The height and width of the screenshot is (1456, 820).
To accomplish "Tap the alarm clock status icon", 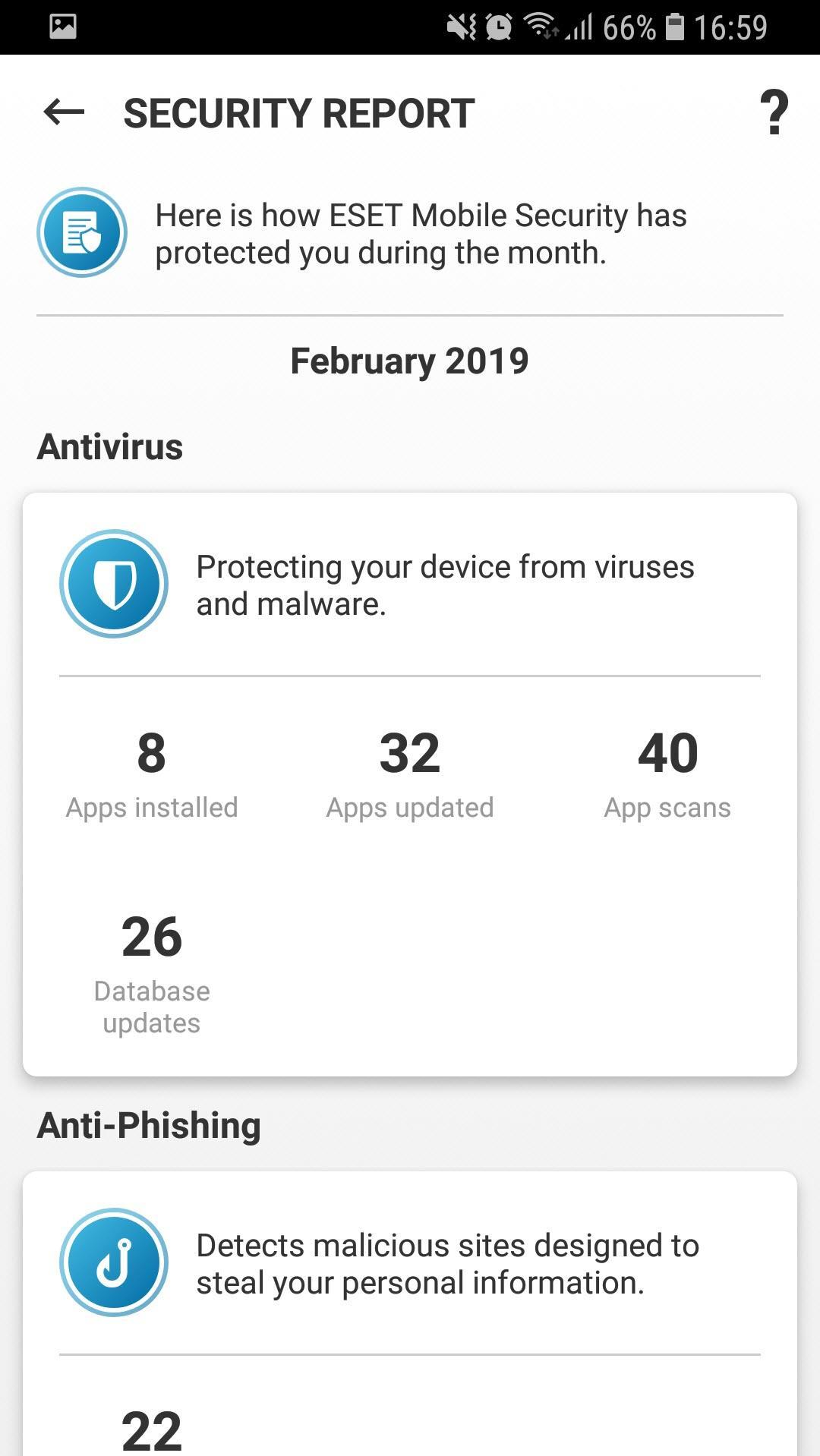I will point(499,27).
